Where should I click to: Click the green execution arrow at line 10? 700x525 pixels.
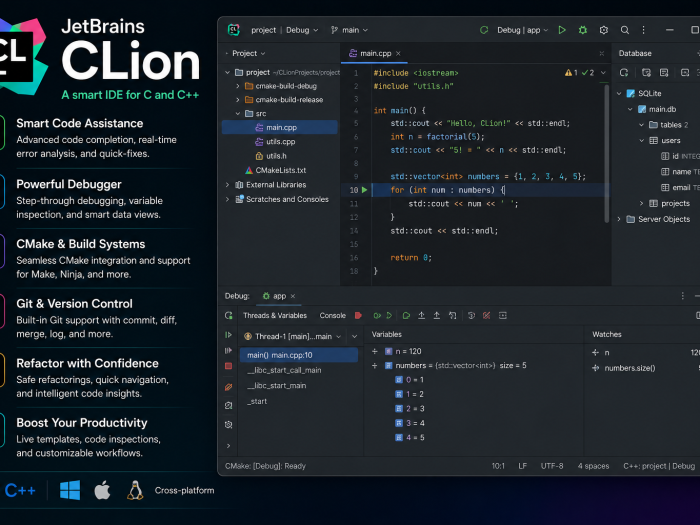coord(364,190)
